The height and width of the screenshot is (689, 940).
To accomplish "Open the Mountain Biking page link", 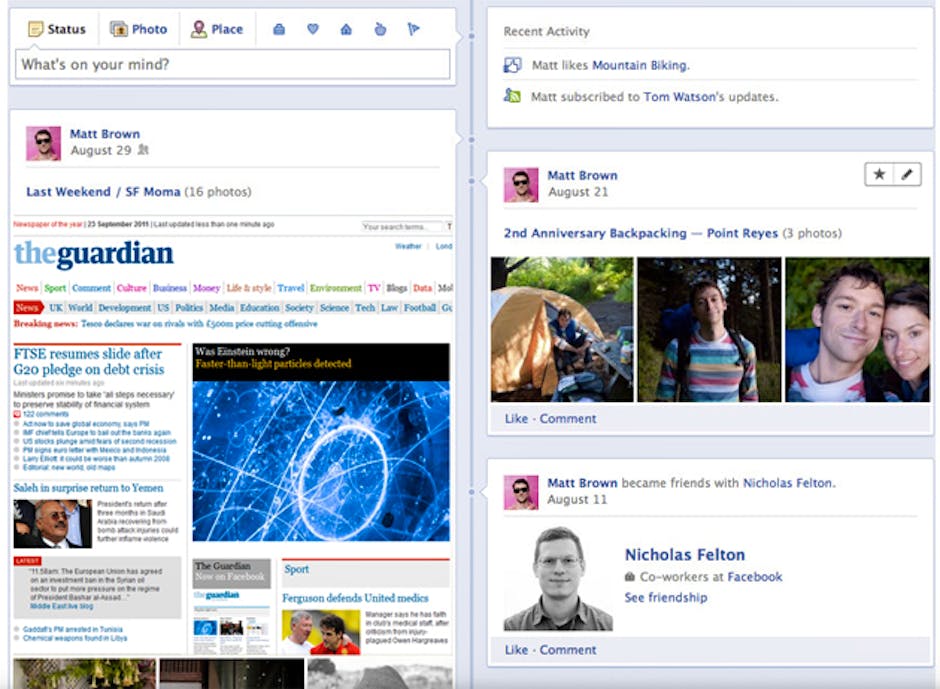I will tap(639, 65).
